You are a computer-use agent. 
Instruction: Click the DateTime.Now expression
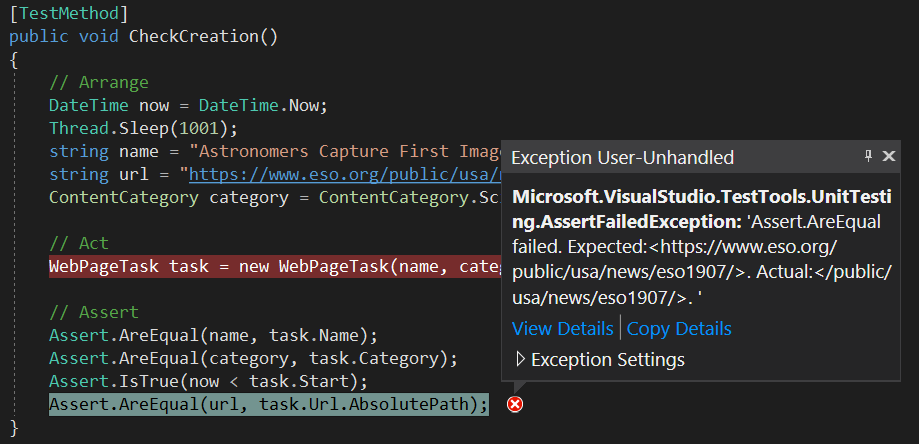tap(258, 105)
